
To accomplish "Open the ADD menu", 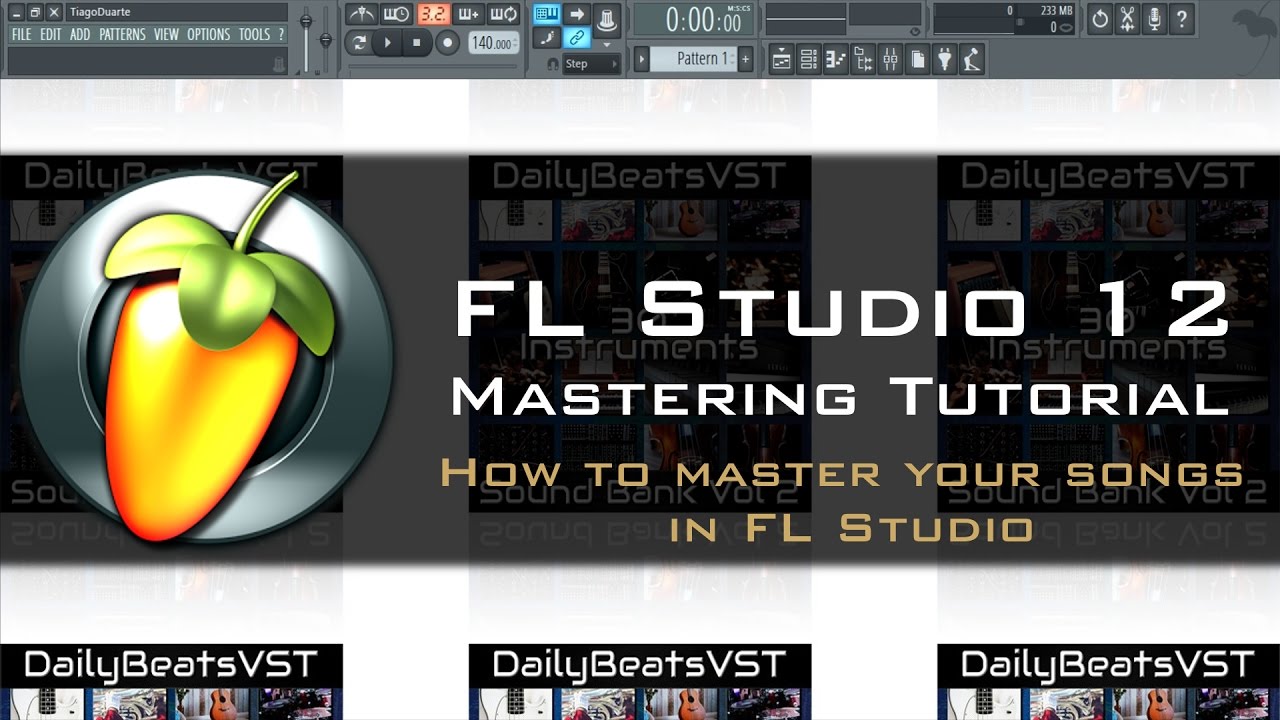I will [80, 34].
